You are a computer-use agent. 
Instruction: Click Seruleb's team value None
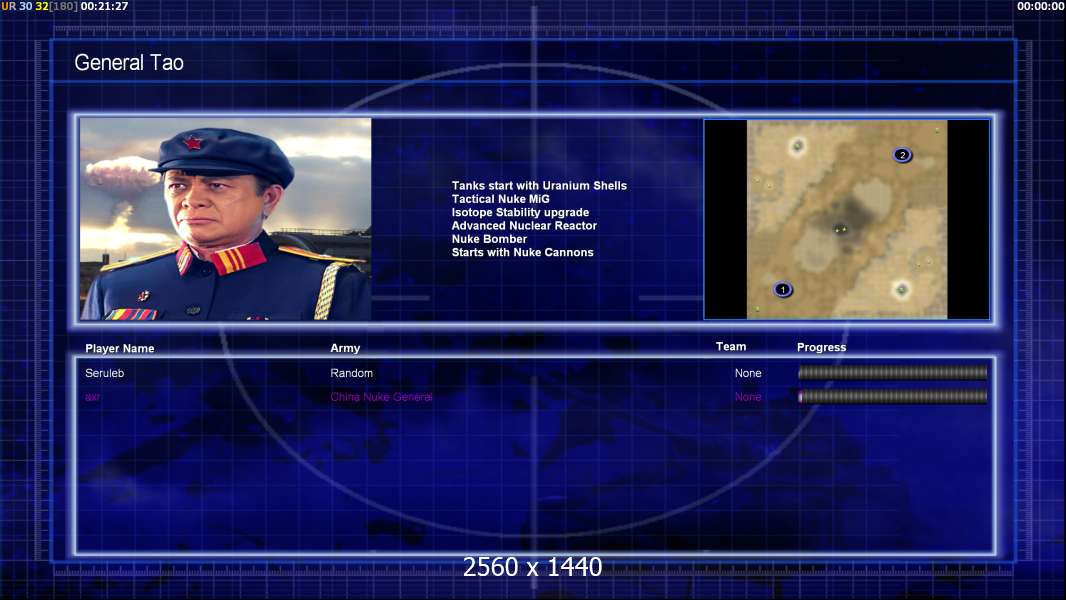pos(748,373)
